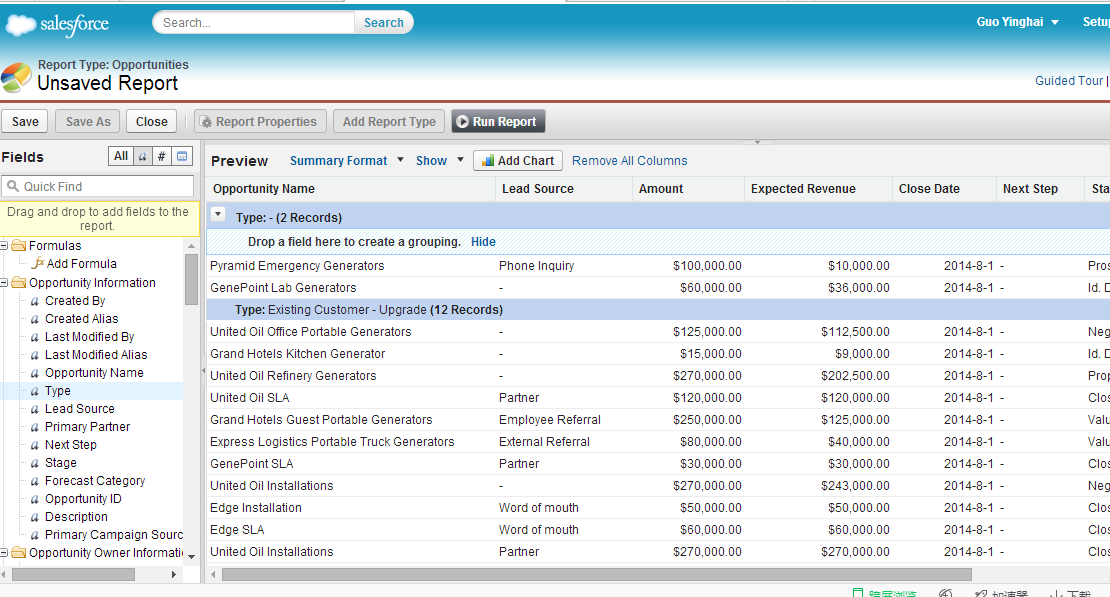The height and width of the screenshot is (597, 1110).
Task: Click the Created By field icon
Action: pos(35,301)
